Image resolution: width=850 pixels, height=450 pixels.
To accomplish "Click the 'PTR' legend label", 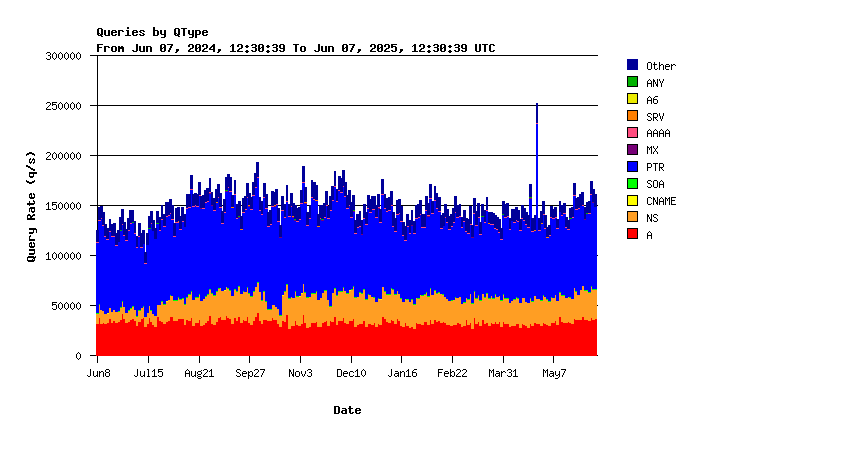I will click(x=655, y=168).
